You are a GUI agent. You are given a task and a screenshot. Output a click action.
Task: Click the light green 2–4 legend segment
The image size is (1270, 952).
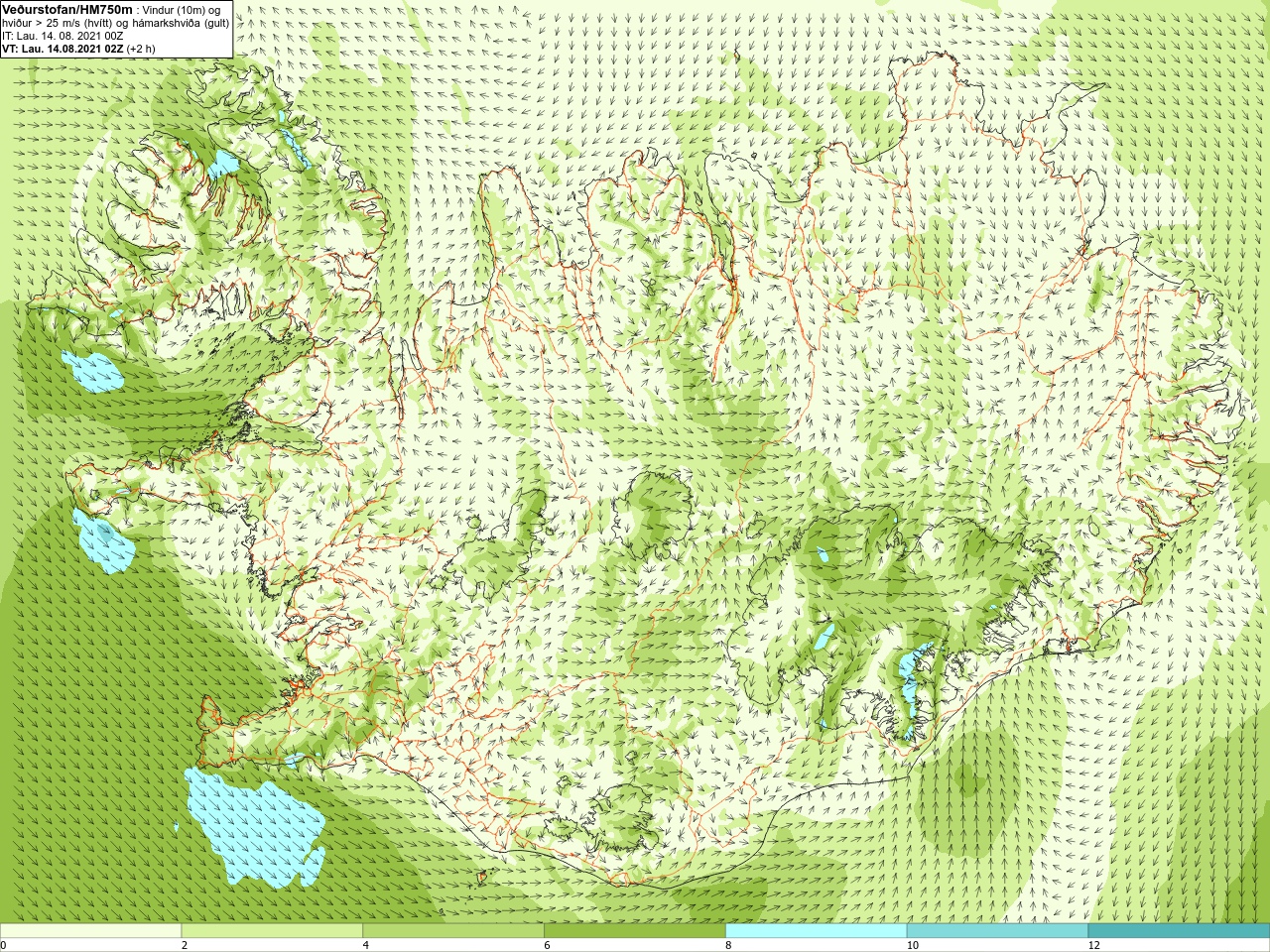tap(272, 931)
